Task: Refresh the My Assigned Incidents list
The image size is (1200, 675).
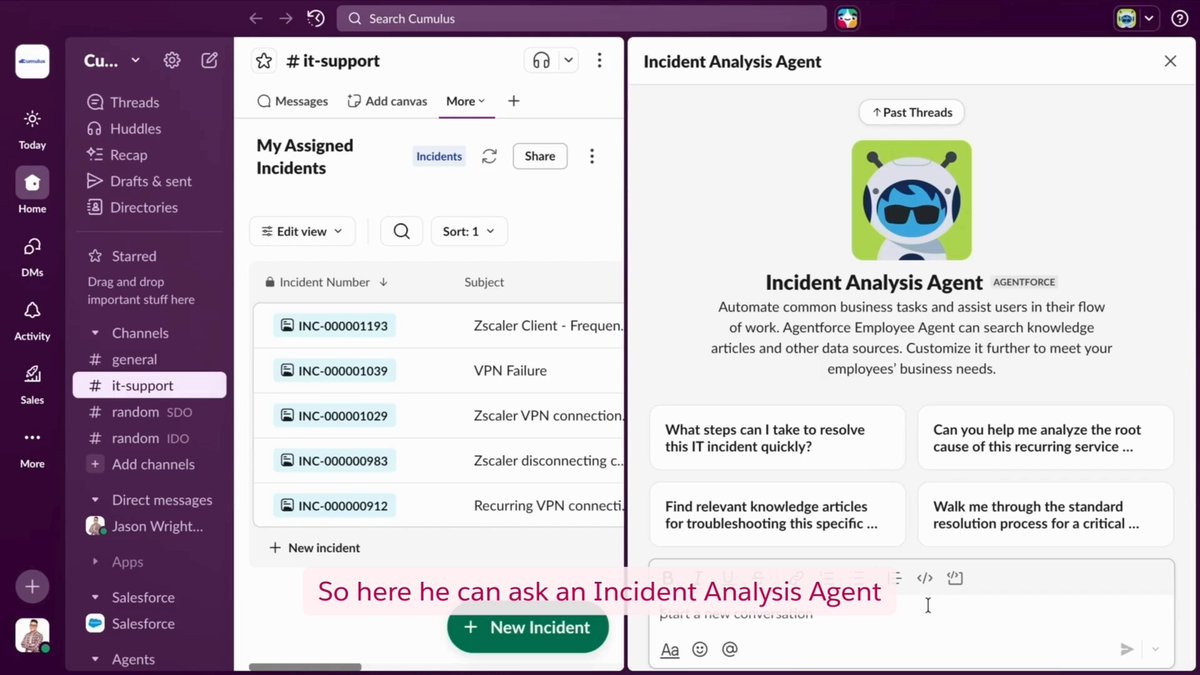Action: click(489, 156)
